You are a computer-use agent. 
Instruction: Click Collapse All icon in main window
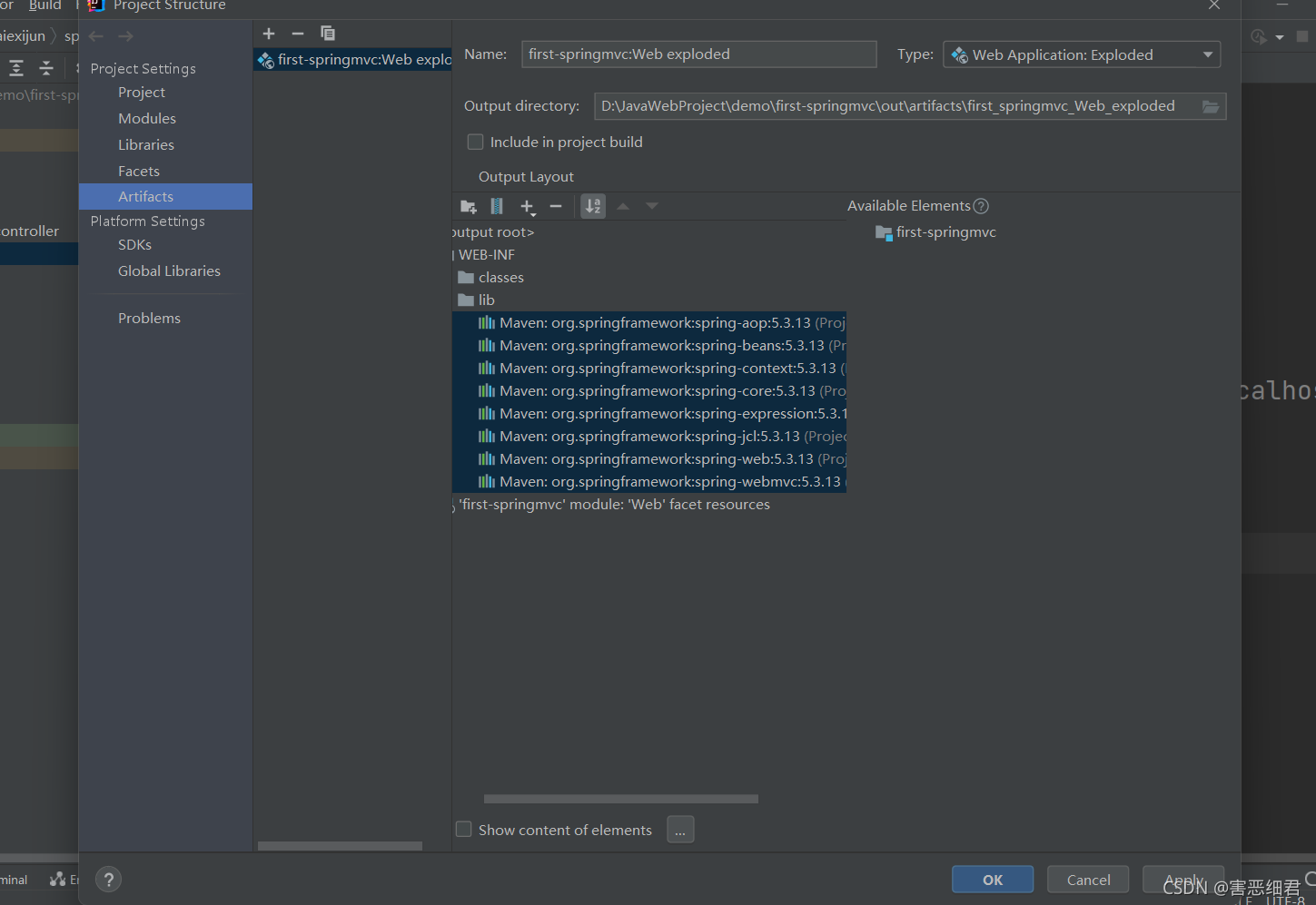point(46,68)
